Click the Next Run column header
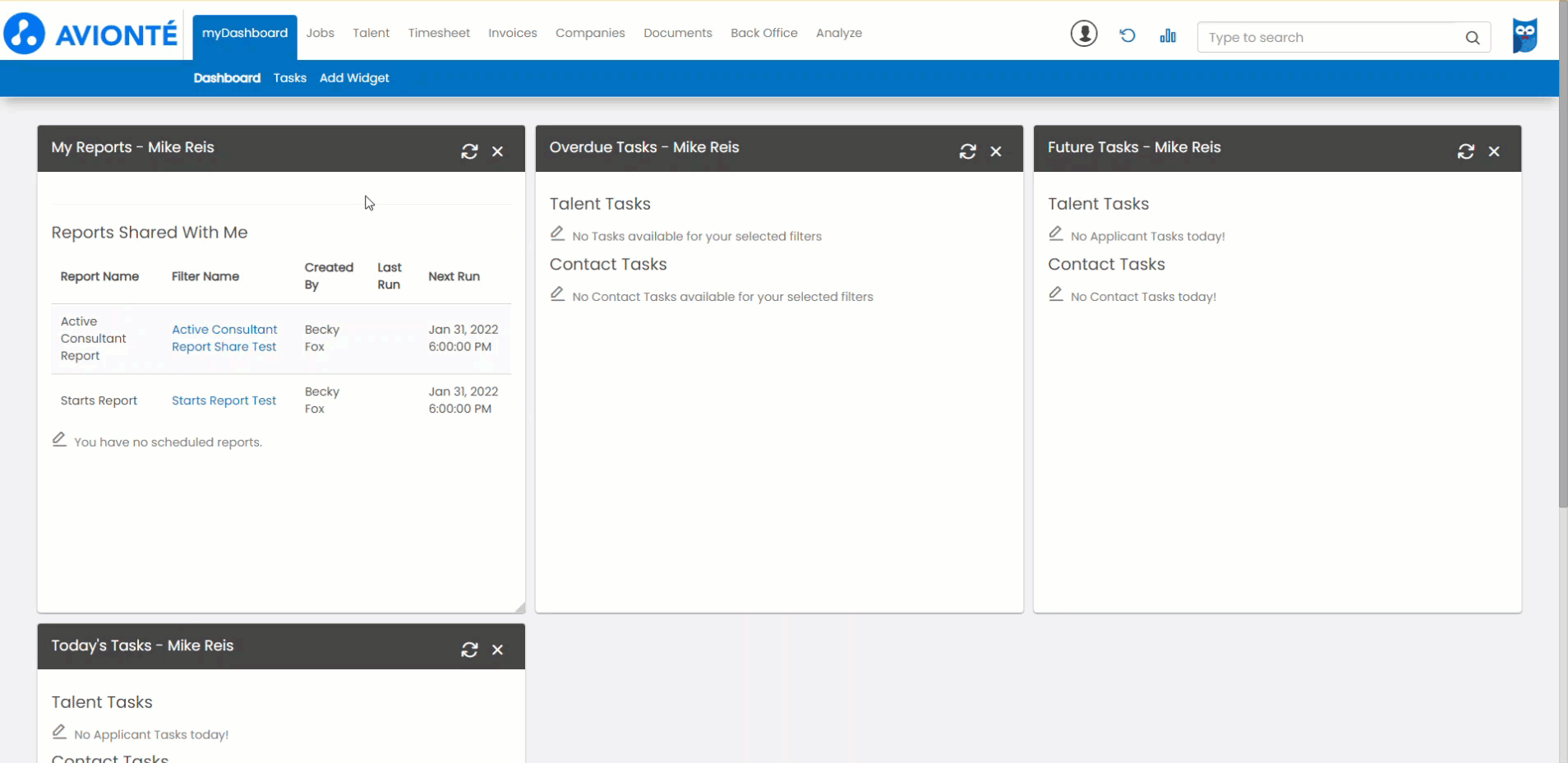Viewport: 1568px width, 763px height. [x=454, y=276]
